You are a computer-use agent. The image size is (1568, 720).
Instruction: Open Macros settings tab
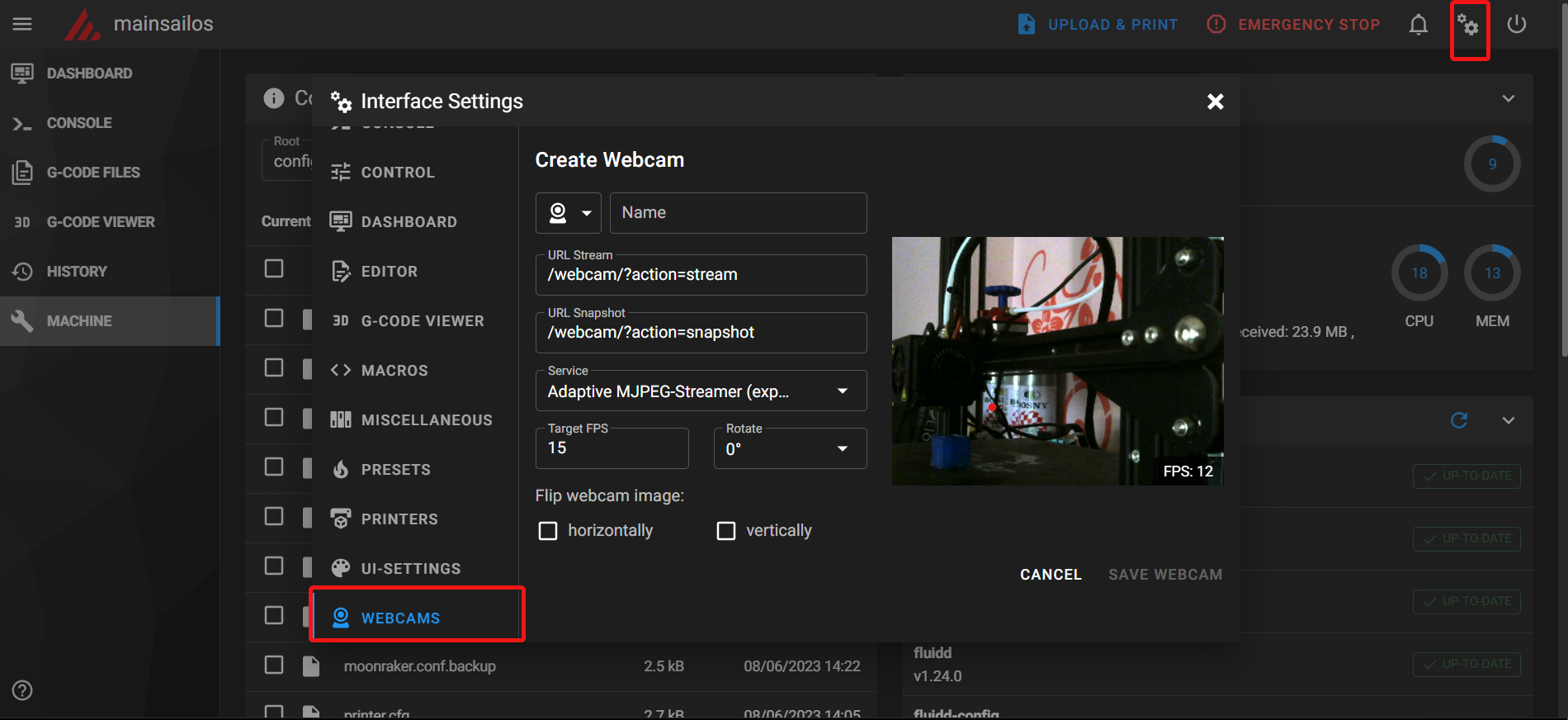point(415,371)
